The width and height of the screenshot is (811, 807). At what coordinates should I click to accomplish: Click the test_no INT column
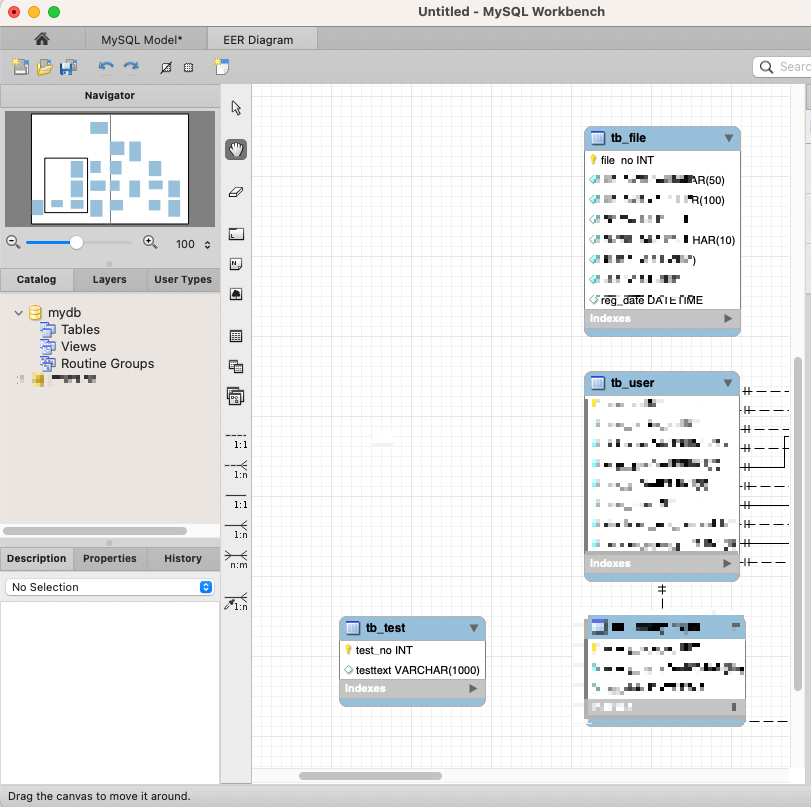coord(413,650)
